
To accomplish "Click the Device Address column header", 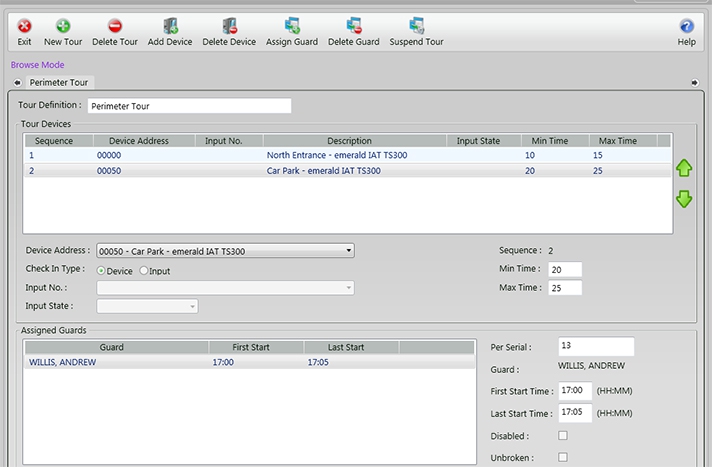I will pos(144,141).
